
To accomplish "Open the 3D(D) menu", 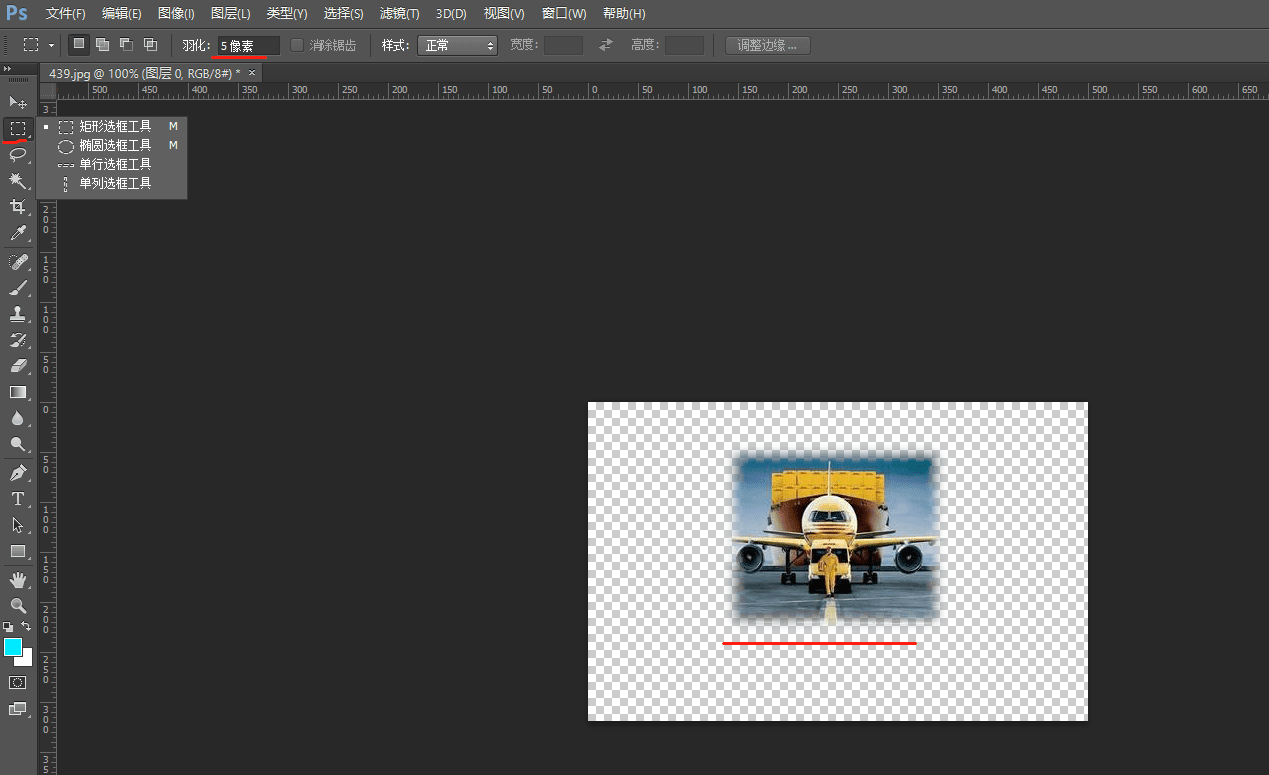I will pos(451,14).
